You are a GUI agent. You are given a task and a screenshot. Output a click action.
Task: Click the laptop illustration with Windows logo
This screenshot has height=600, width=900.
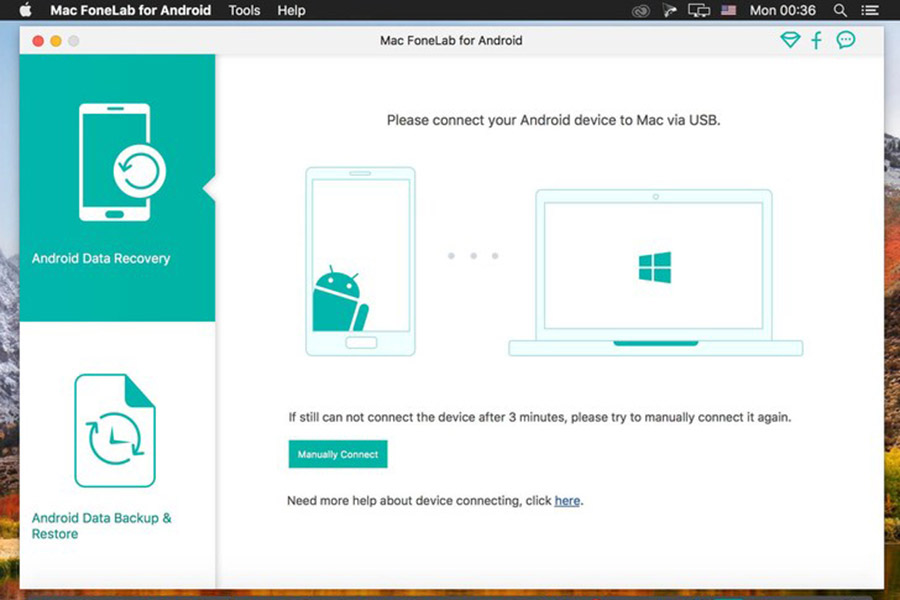[655, 273]
